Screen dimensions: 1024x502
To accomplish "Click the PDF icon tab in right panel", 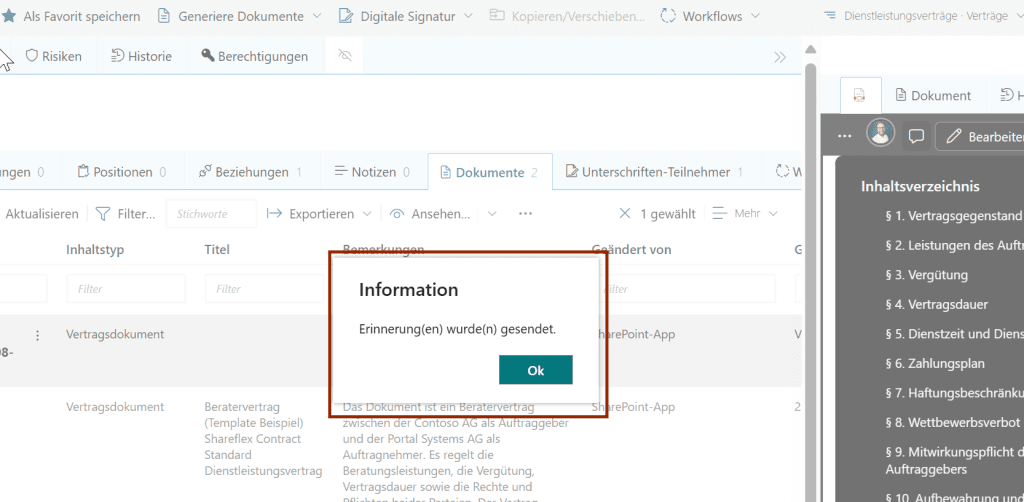I will [x=859, y=95].
